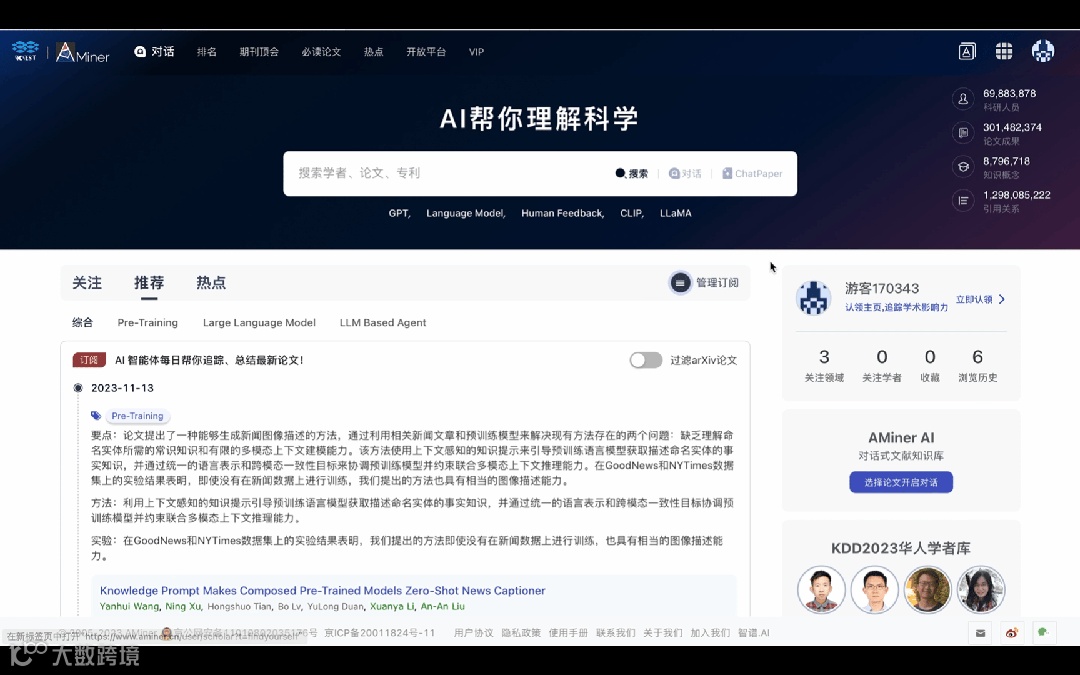Click the LLaMA keyword
The width and height of the screenshot is (1080, 675).
point(676,214)
